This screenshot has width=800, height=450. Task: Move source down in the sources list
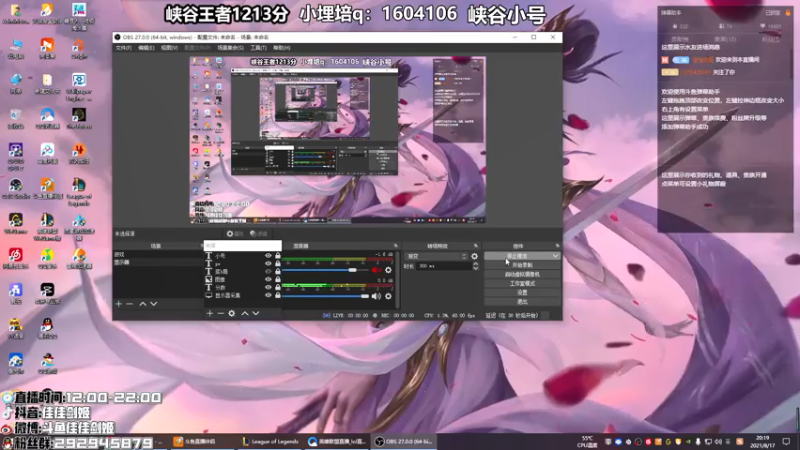click(256, 313)
